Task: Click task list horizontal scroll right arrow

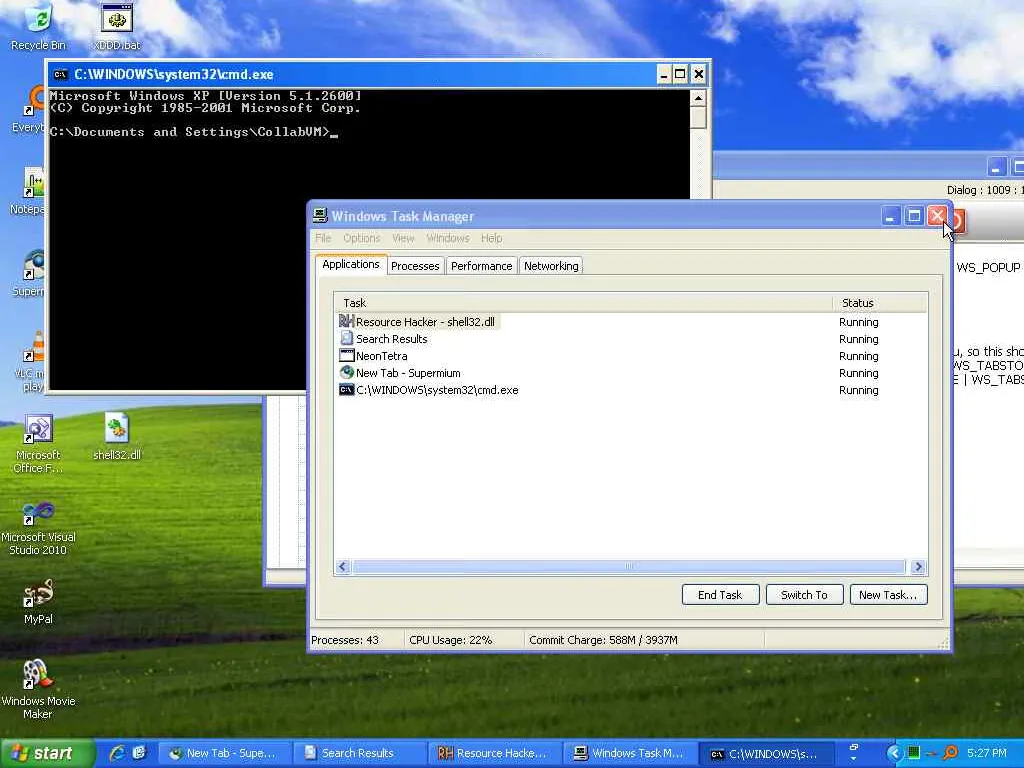Action: point(918,567)
